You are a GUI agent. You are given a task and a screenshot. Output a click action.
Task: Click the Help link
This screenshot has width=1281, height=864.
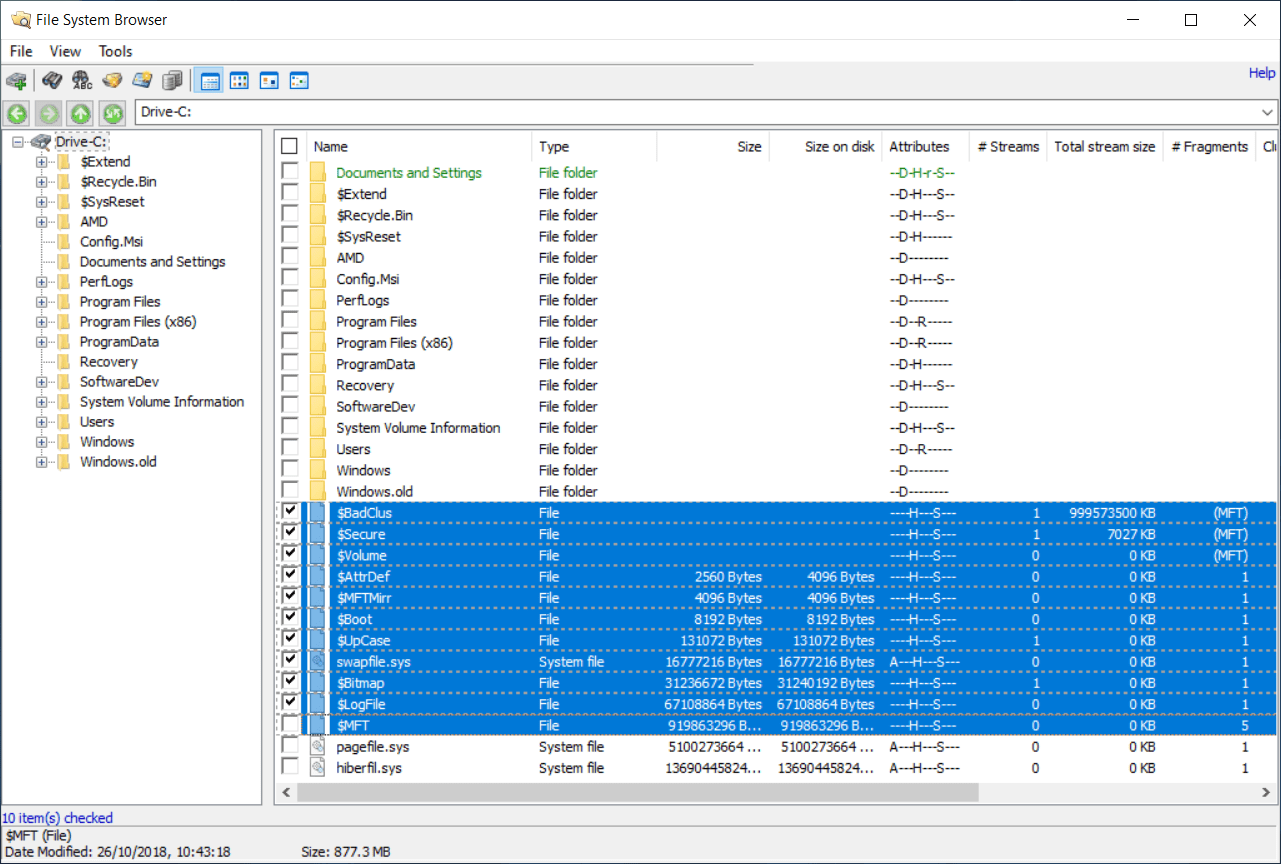(x=1261, y=72)
